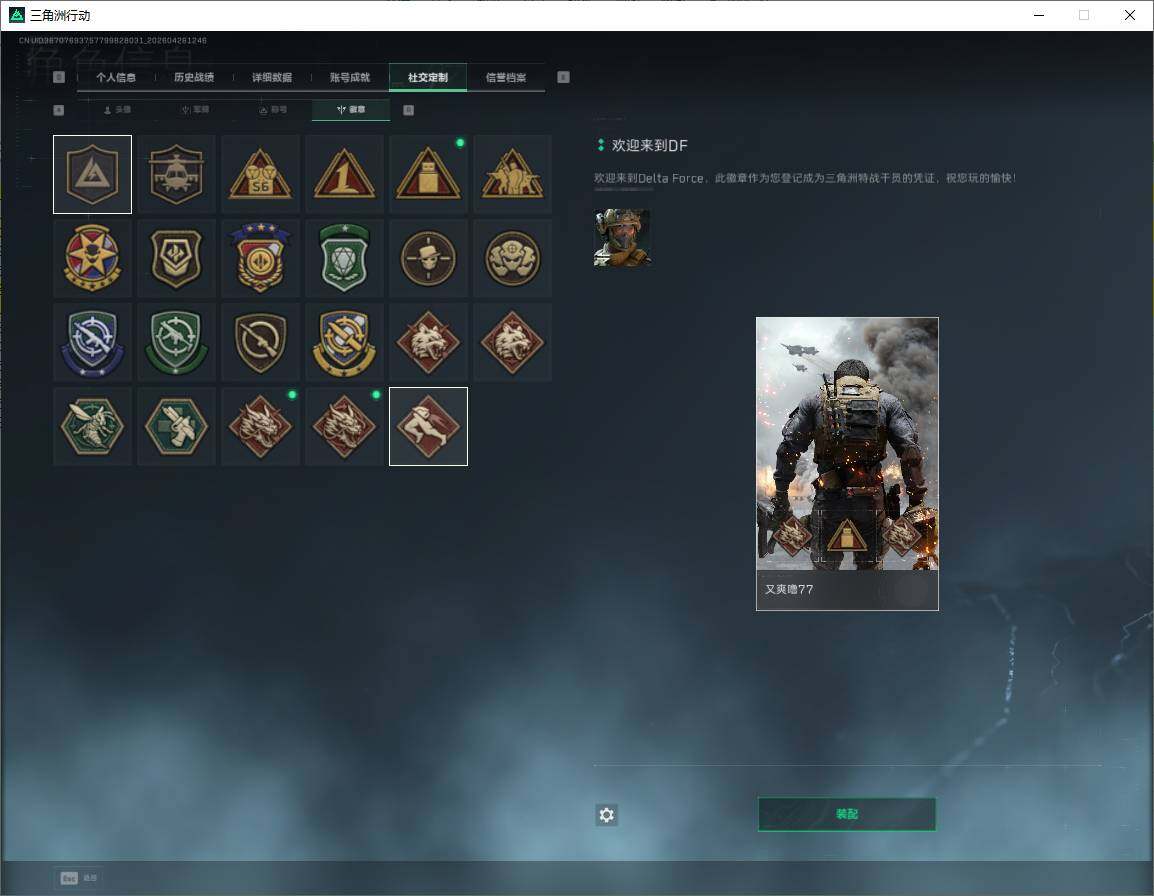Click the player name 又爽噜77 on card
Viewport: 1154px width, 896px height.
pyautogui.click(x=789, y=590)
